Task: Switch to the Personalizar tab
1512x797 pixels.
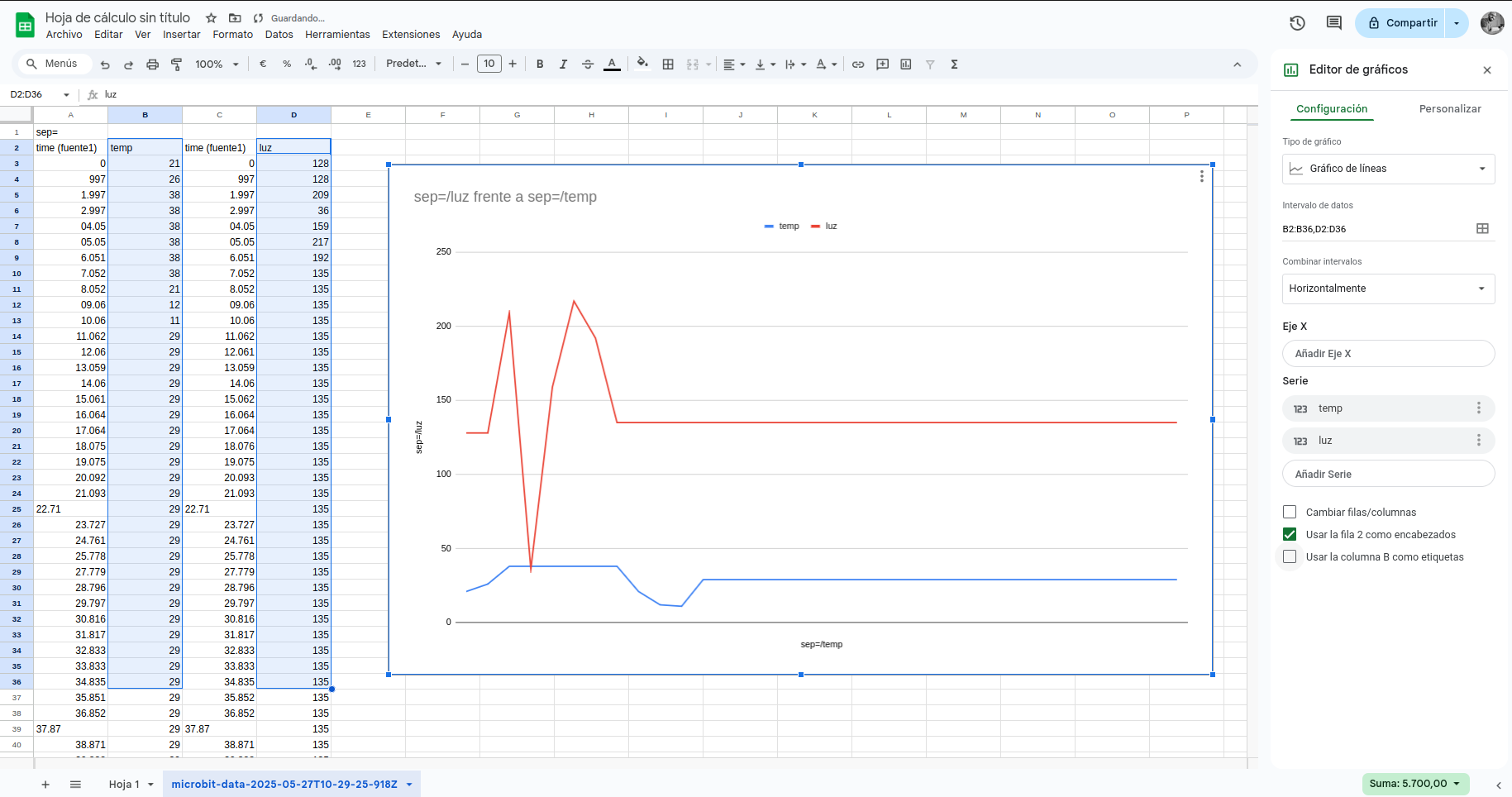Action: point(1449,108)
